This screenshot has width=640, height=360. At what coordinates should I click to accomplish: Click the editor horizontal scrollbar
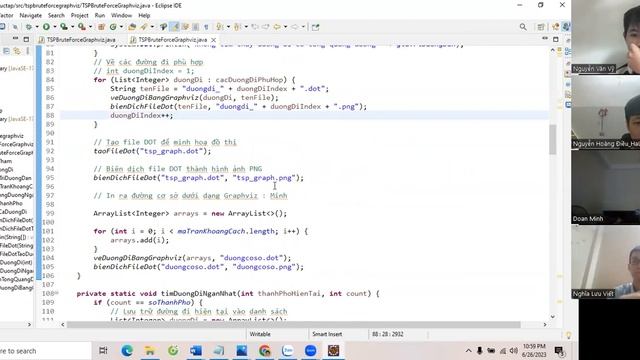pos(293,325)
